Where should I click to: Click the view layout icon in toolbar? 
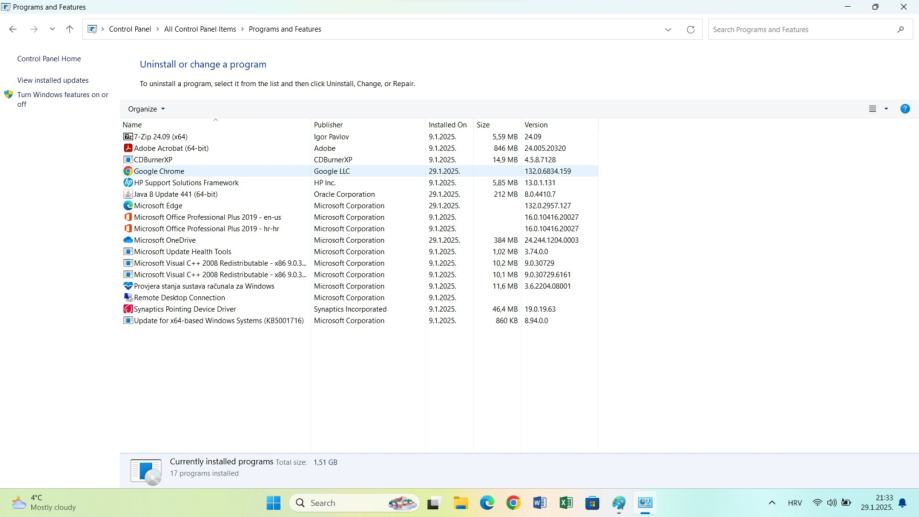coord(872,109)
